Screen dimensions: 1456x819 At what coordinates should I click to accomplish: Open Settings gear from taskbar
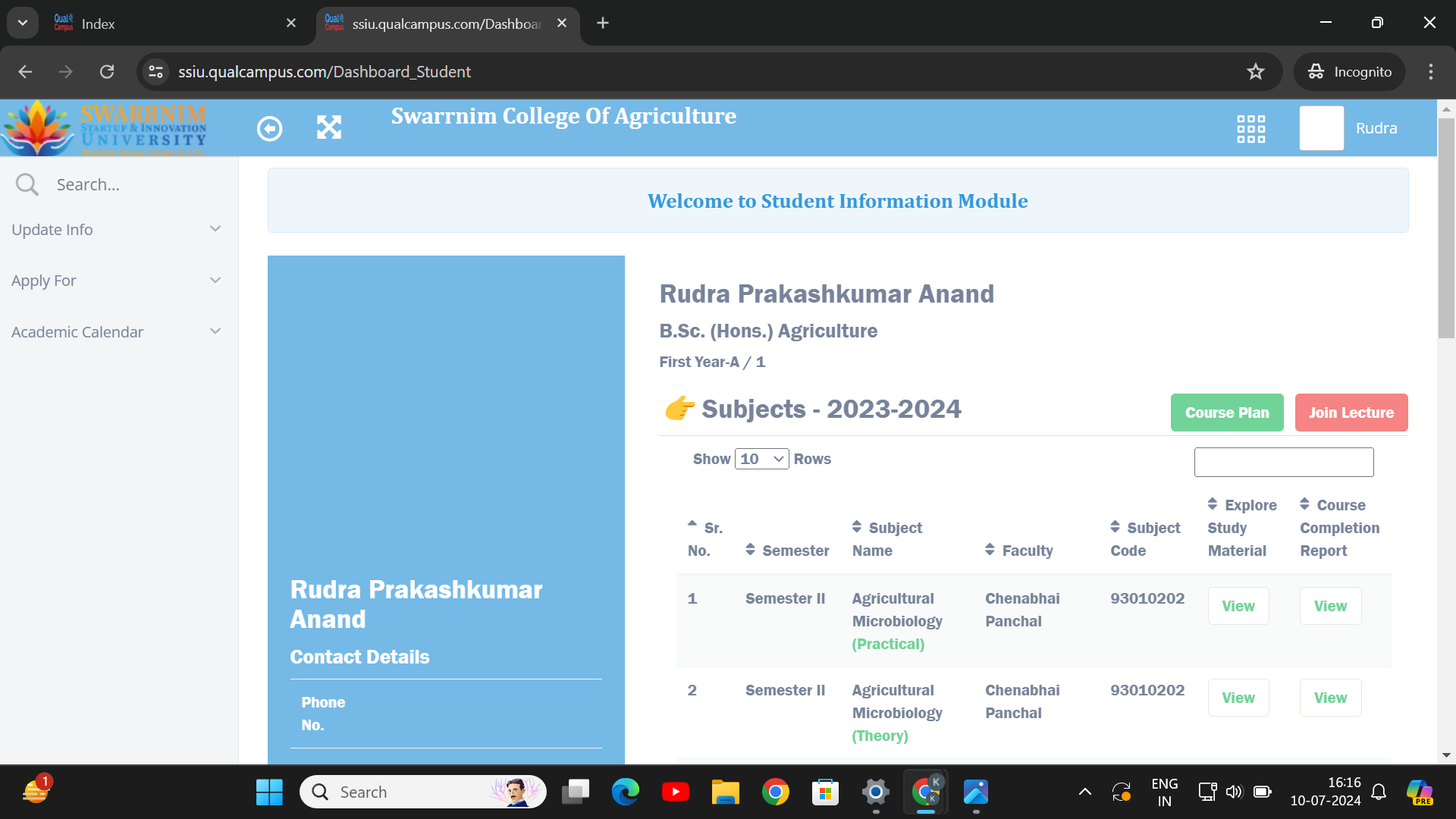click(x=875, y=792)
